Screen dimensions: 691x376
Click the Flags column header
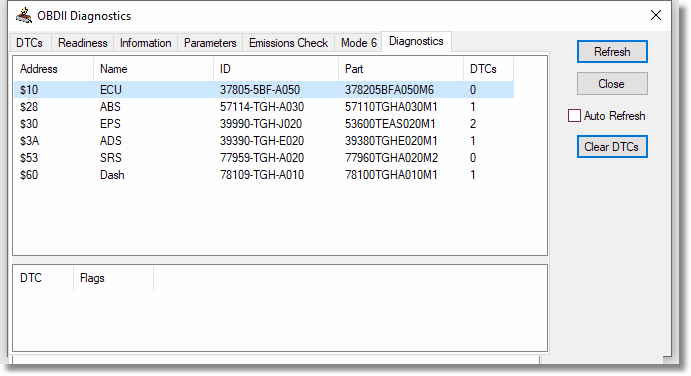pos(113,278)
